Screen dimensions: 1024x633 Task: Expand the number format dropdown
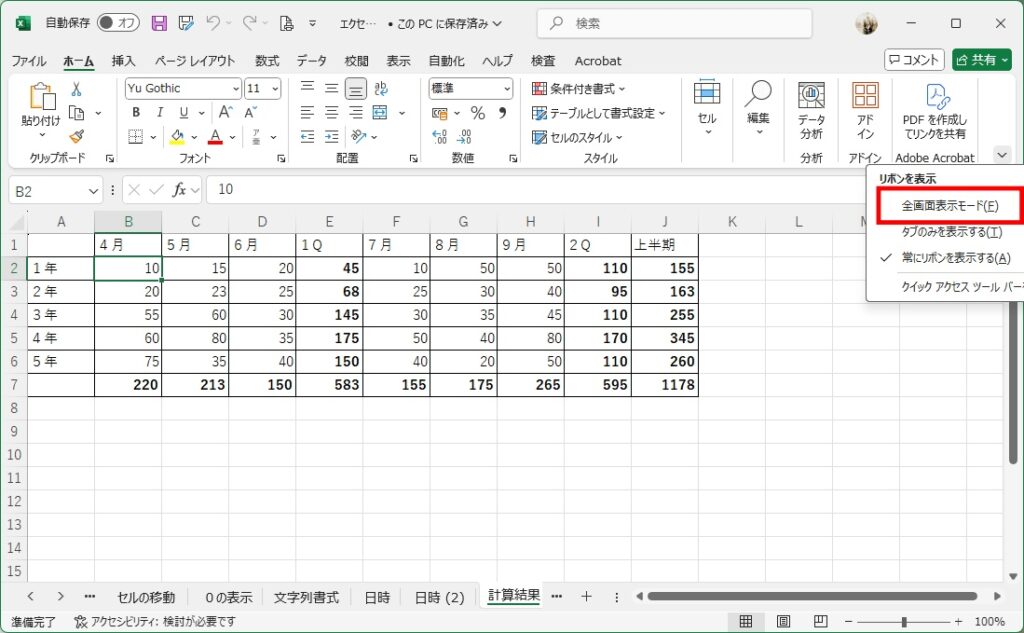(505, 88)
